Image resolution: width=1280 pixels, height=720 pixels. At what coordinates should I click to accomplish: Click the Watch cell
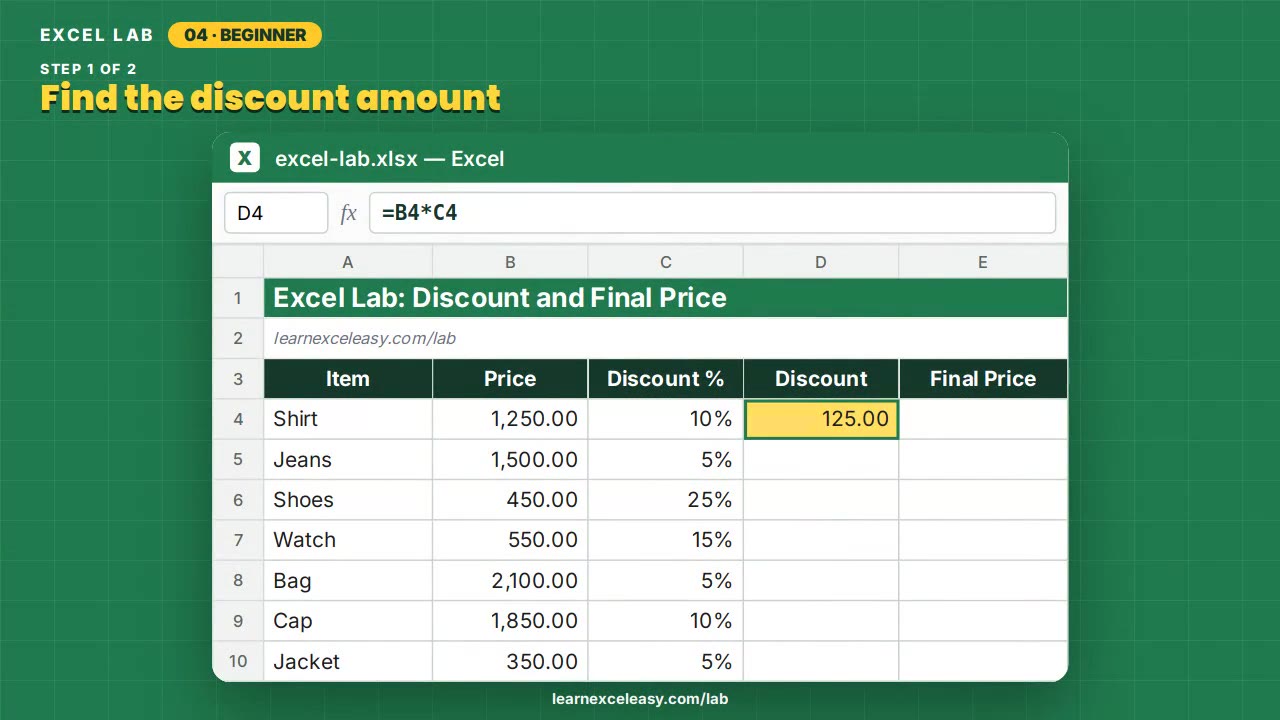pyautogui.click(x=348, y=540)
